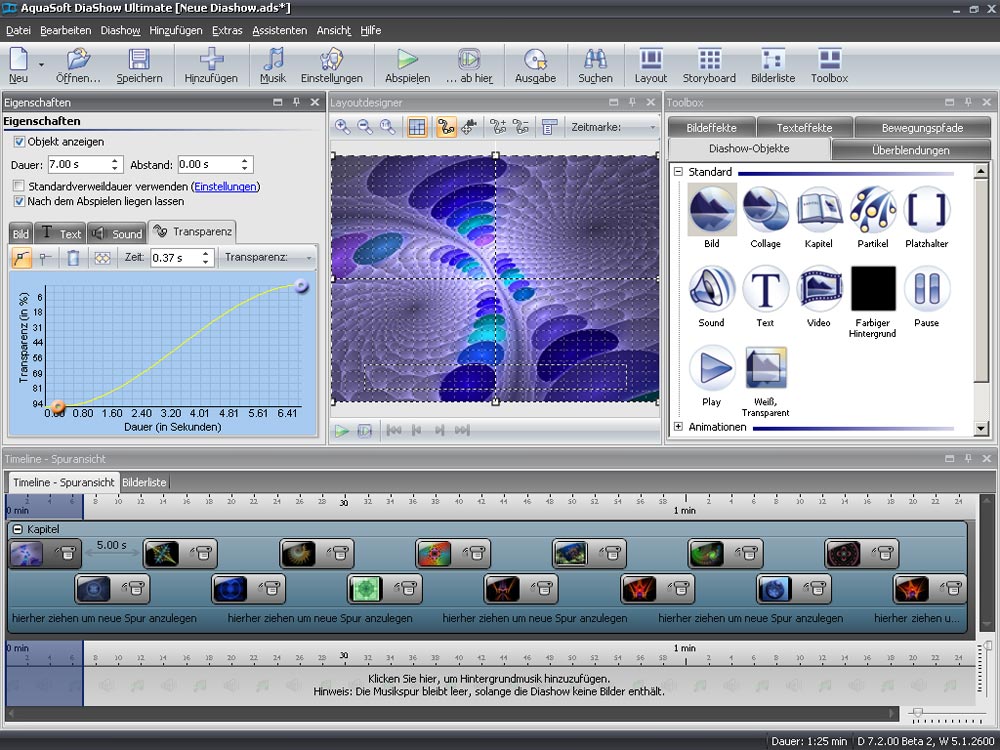This screenshot has height=750, width=1000.
Task: Click the Farbiger Hintergrund black swatch
Action: 872,289
